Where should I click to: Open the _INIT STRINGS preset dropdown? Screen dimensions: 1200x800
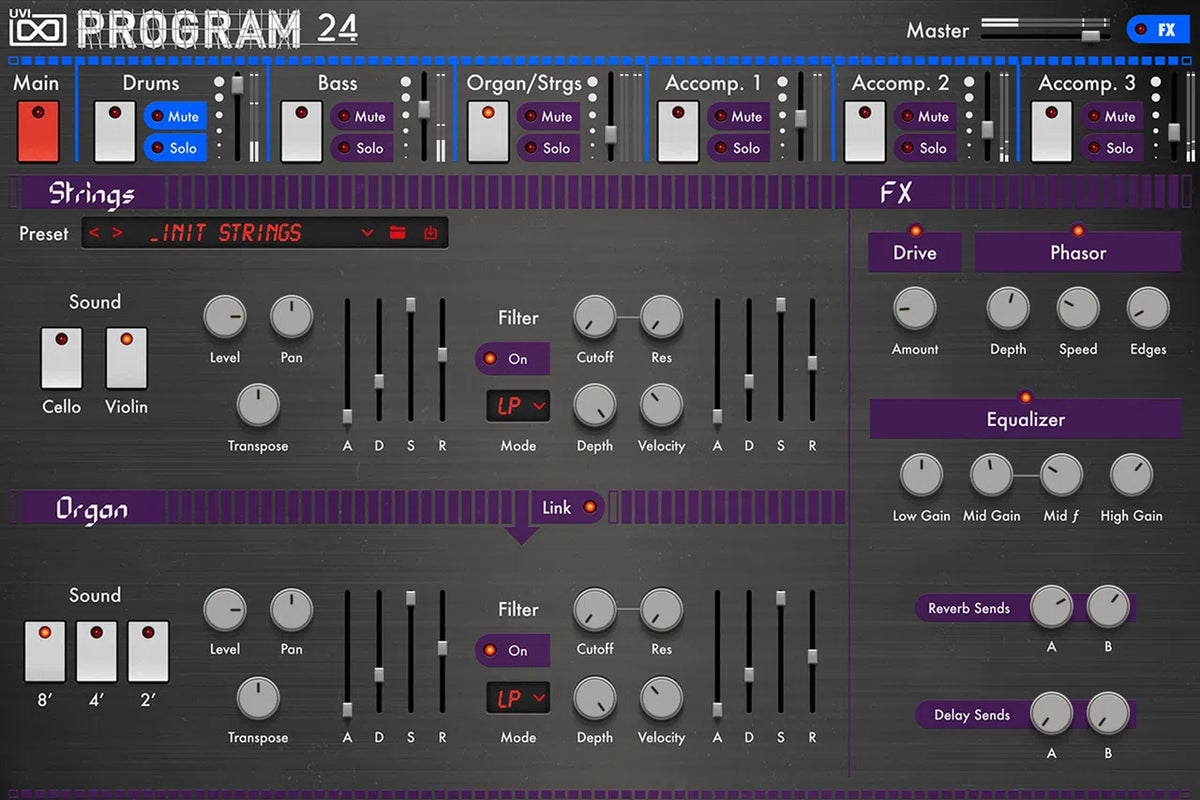tap(367, 233)
